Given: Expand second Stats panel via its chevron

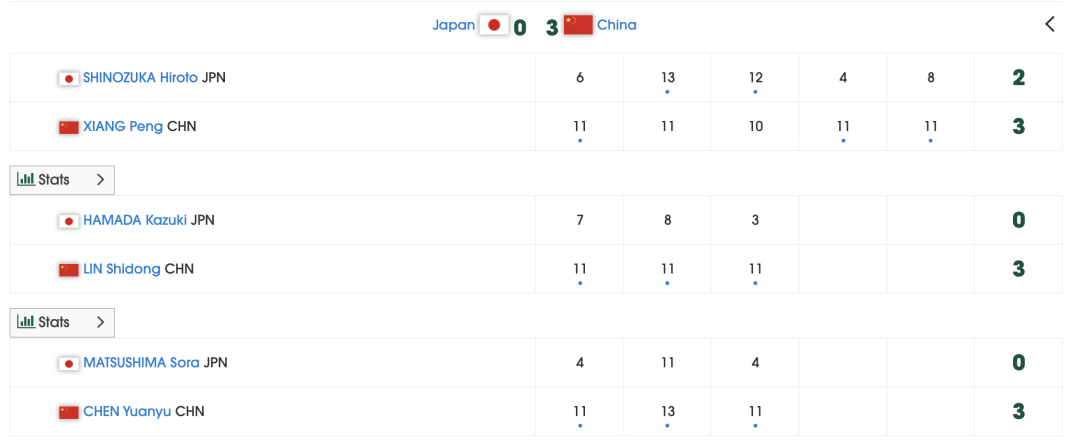Looking at the screenshot, I should 100,322.
